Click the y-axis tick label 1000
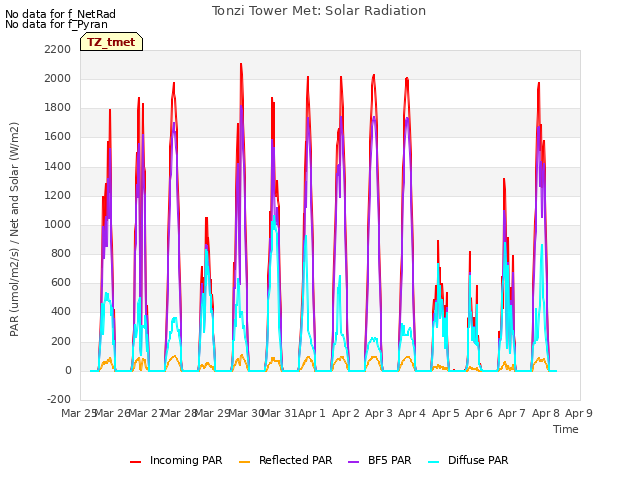This screenshot has height=480, width=640. tap(58, 224)
